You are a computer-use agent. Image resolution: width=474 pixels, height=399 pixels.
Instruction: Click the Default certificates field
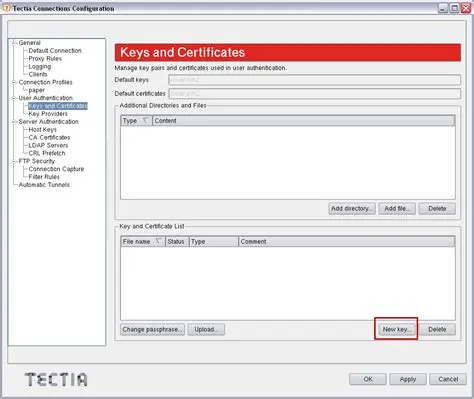[x=315, y=94]
